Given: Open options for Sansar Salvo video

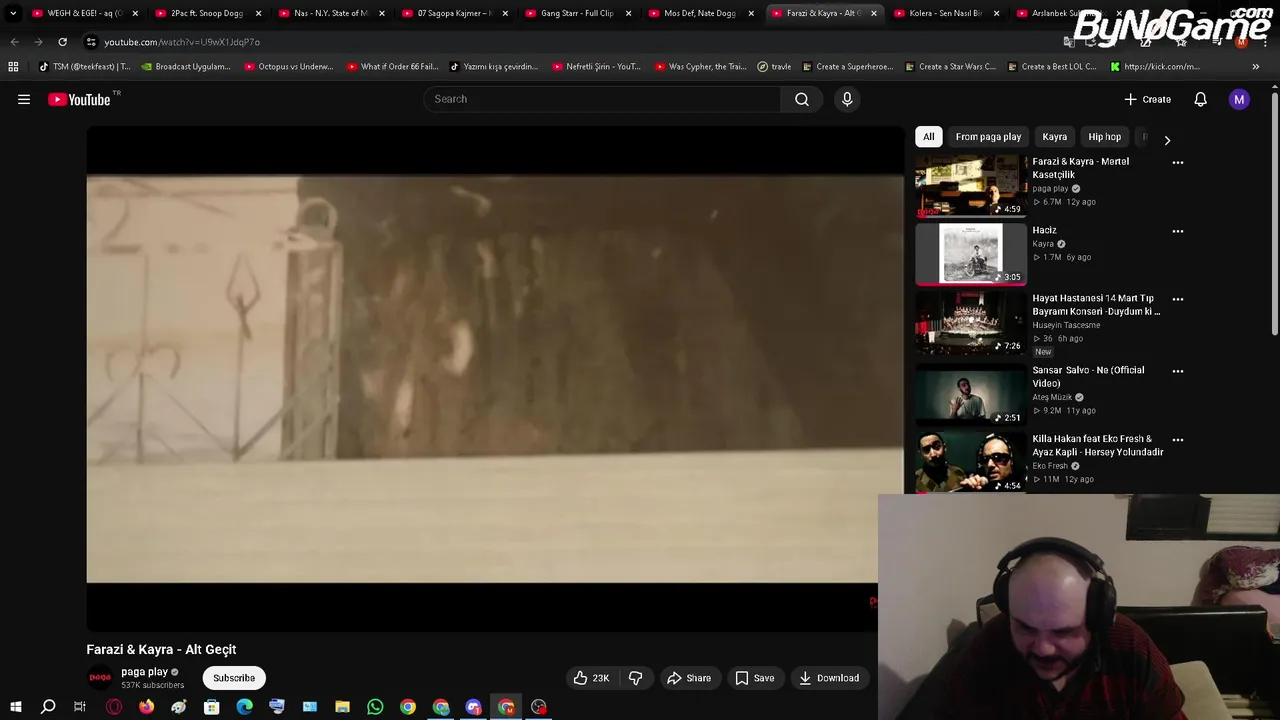Looking at the screenshot, I should click(1177, 371).
